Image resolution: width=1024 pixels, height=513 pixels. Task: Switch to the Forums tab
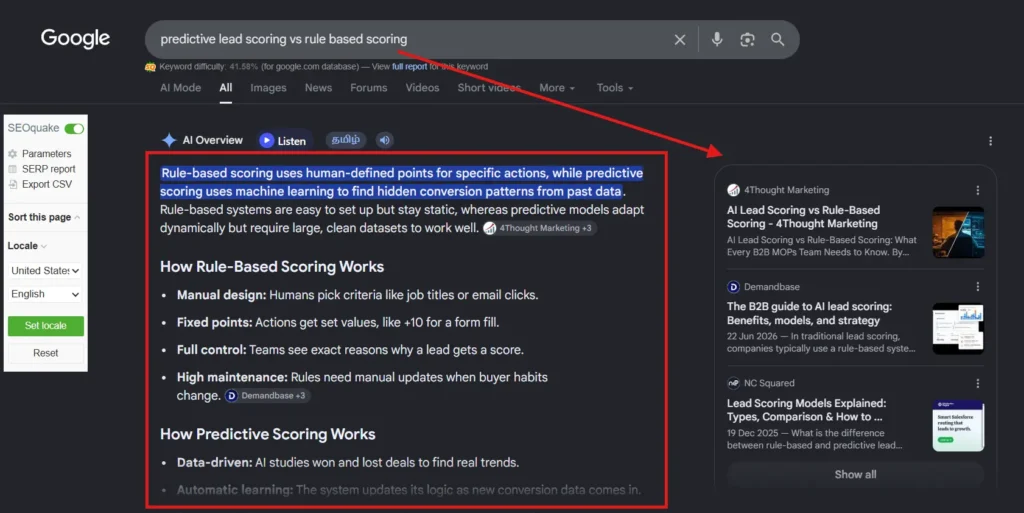coord(368,87)
